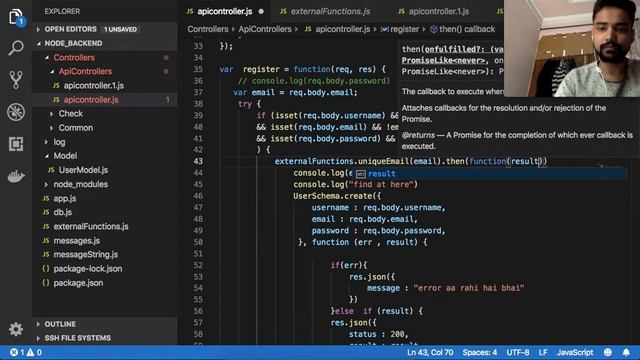The width and height of the screenshot is (640, 360).
Task: Click the warnings count in status bar
Action: (34, 352)
